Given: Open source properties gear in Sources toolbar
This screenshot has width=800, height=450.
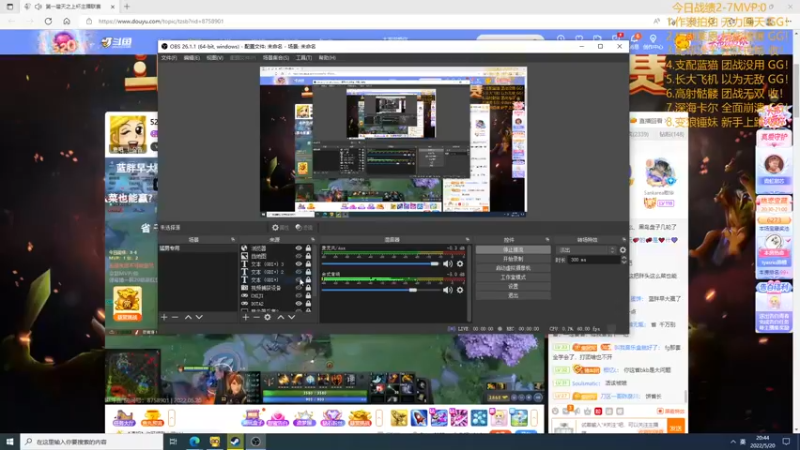Looking at the screenshot, I should coord(267,317).
